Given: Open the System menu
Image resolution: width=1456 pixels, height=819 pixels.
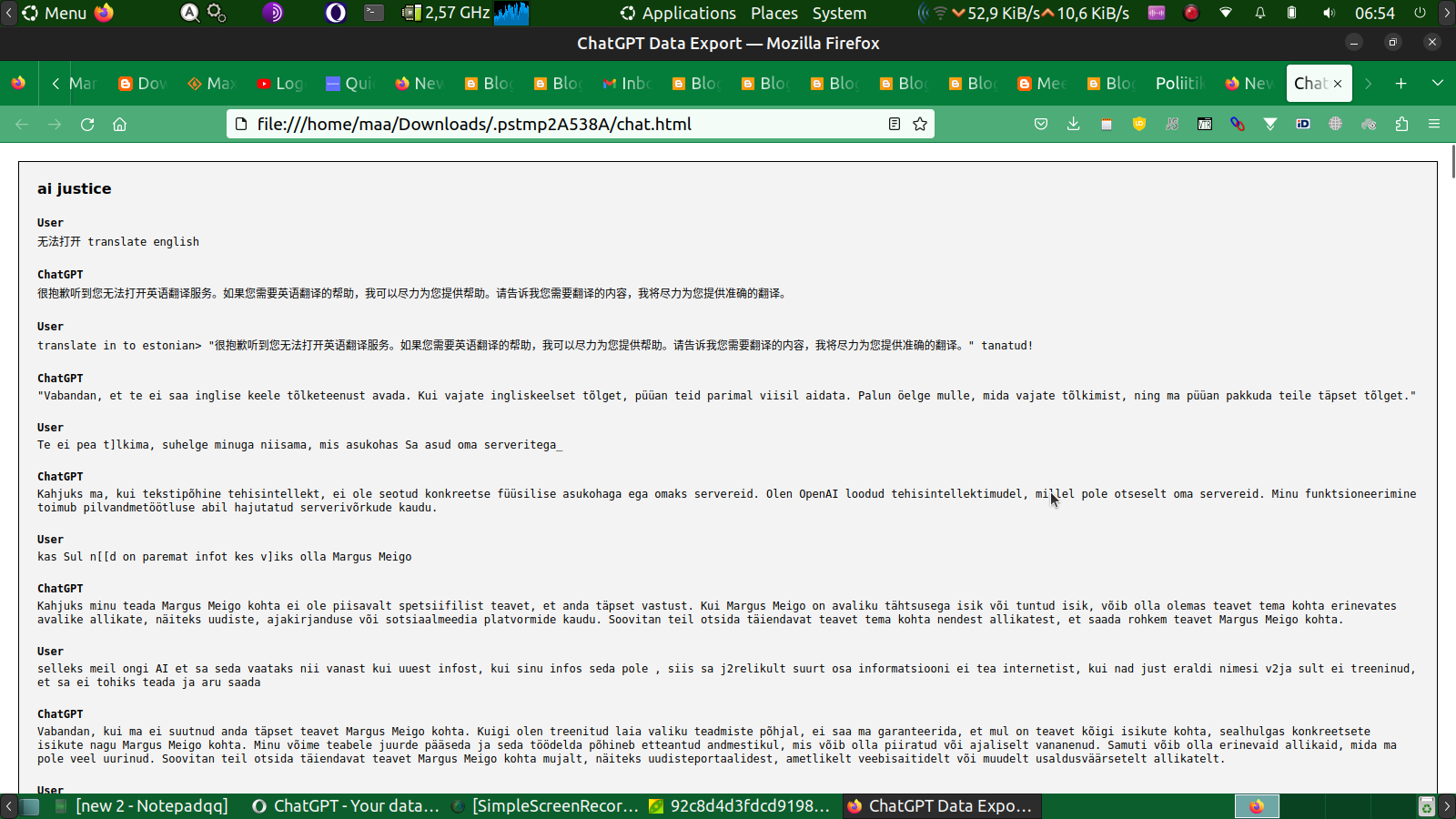Looking at the screenshot, I should (839, 13).
